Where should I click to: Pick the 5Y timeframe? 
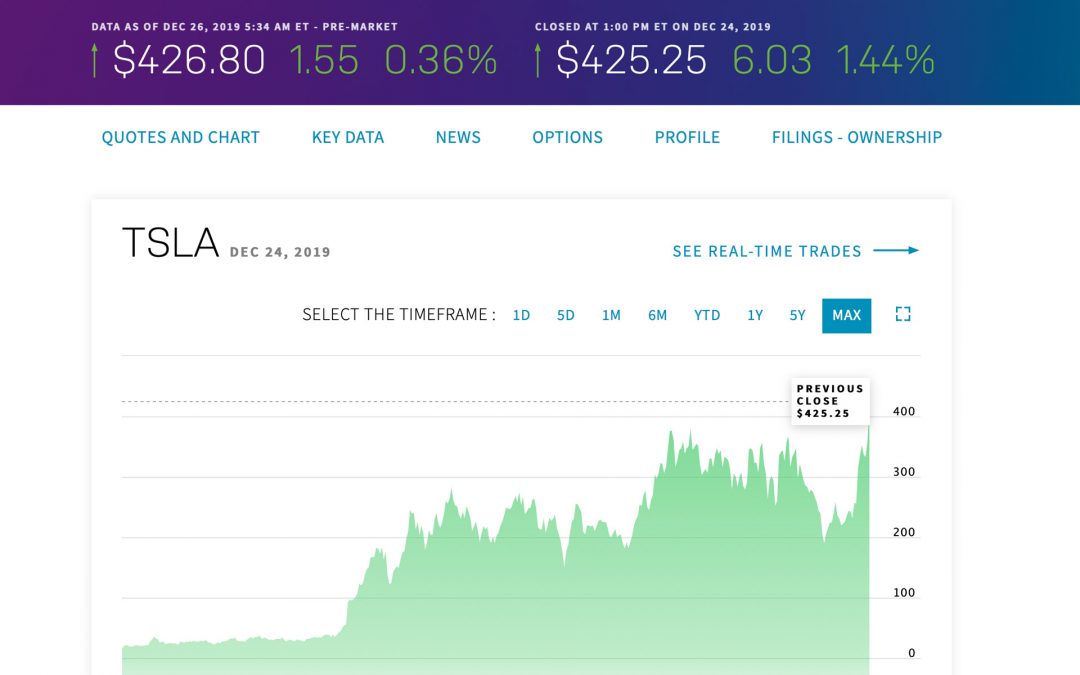click(797, 315)
